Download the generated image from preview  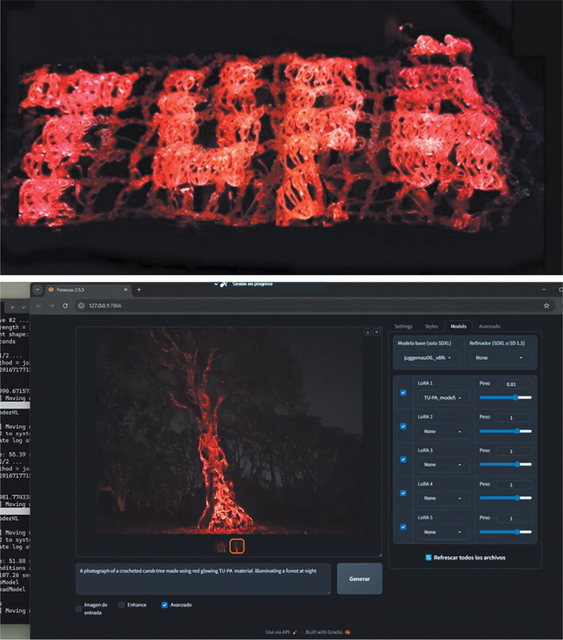(367, 333)
